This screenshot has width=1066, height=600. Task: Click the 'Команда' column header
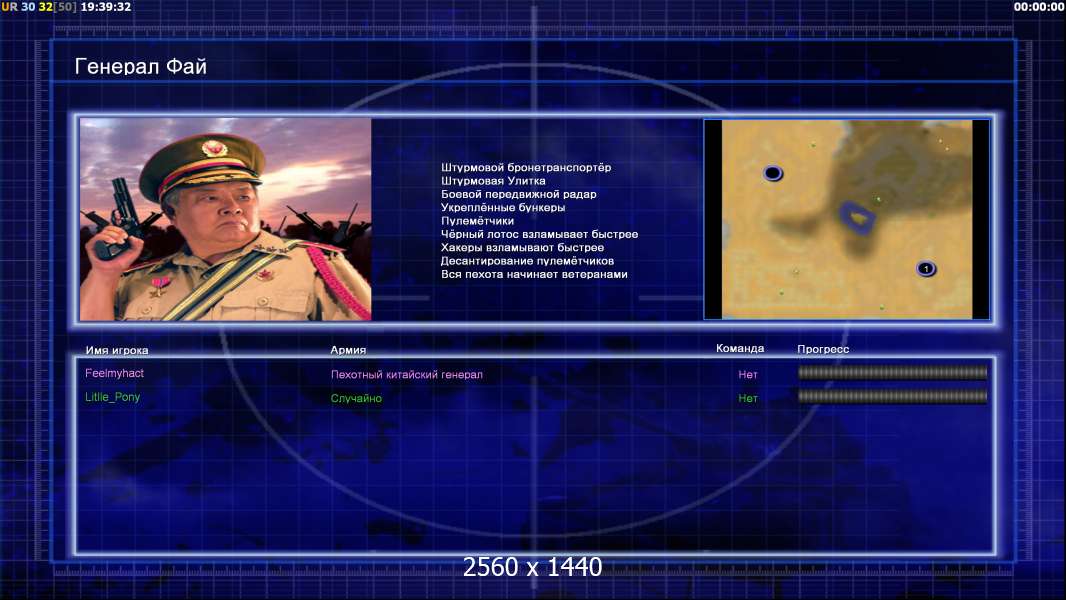[x=740, y=348]
